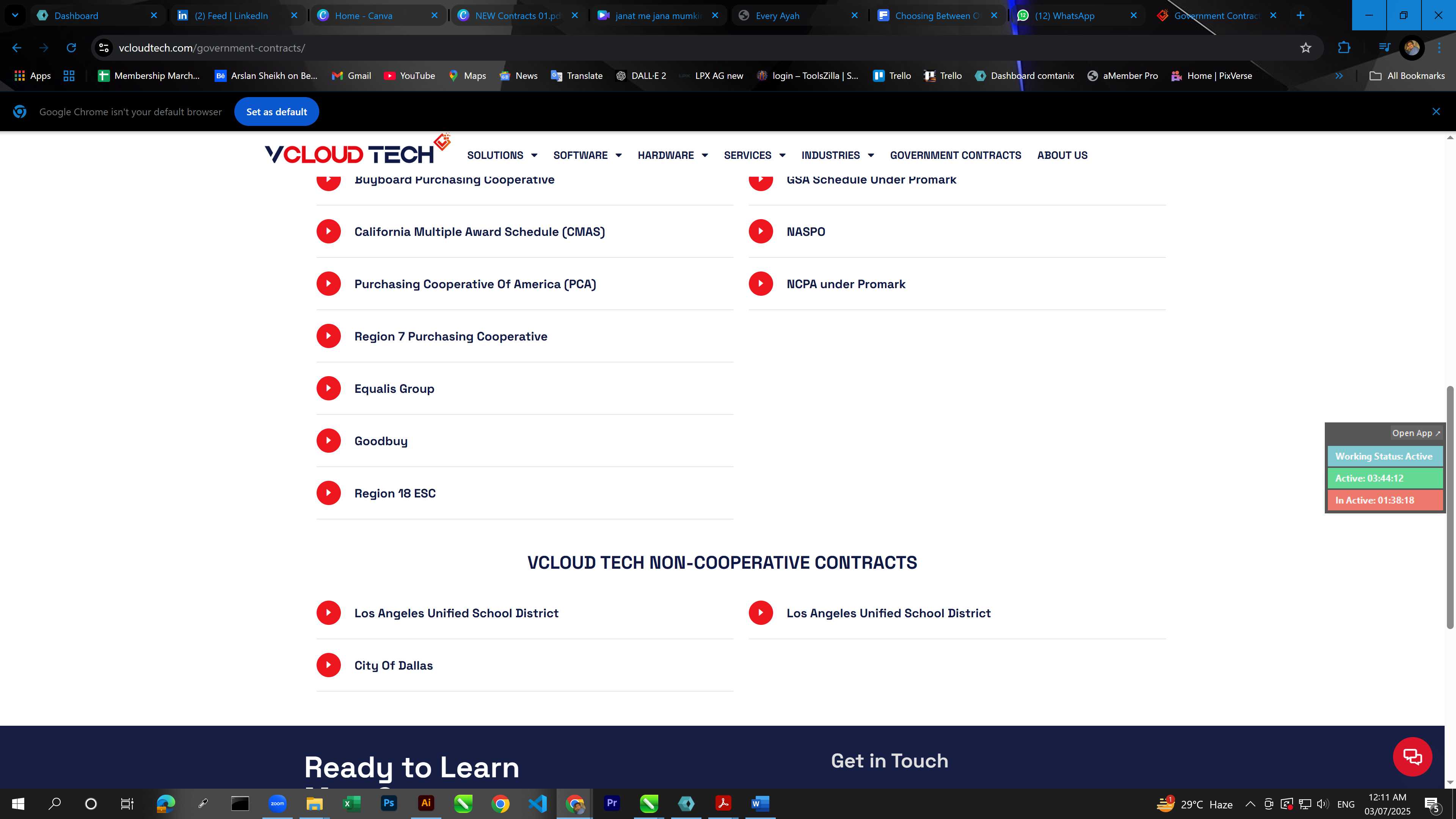Reload the page

pos(71,48)
